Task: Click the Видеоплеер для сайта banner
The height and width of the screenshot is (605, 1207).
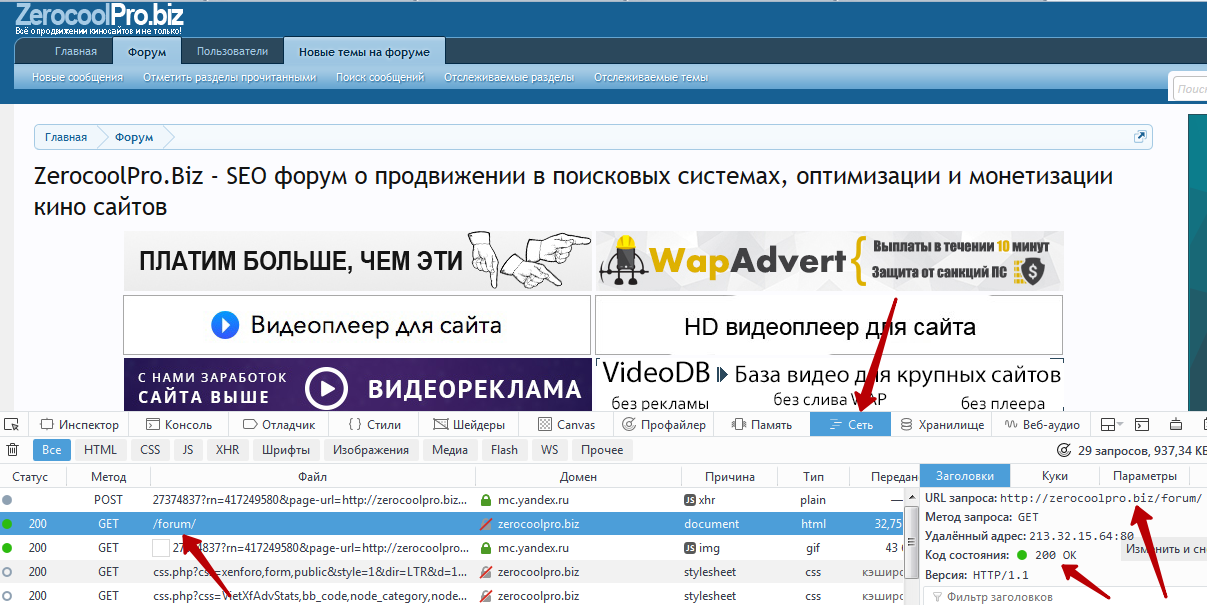Action: point(357,325)
